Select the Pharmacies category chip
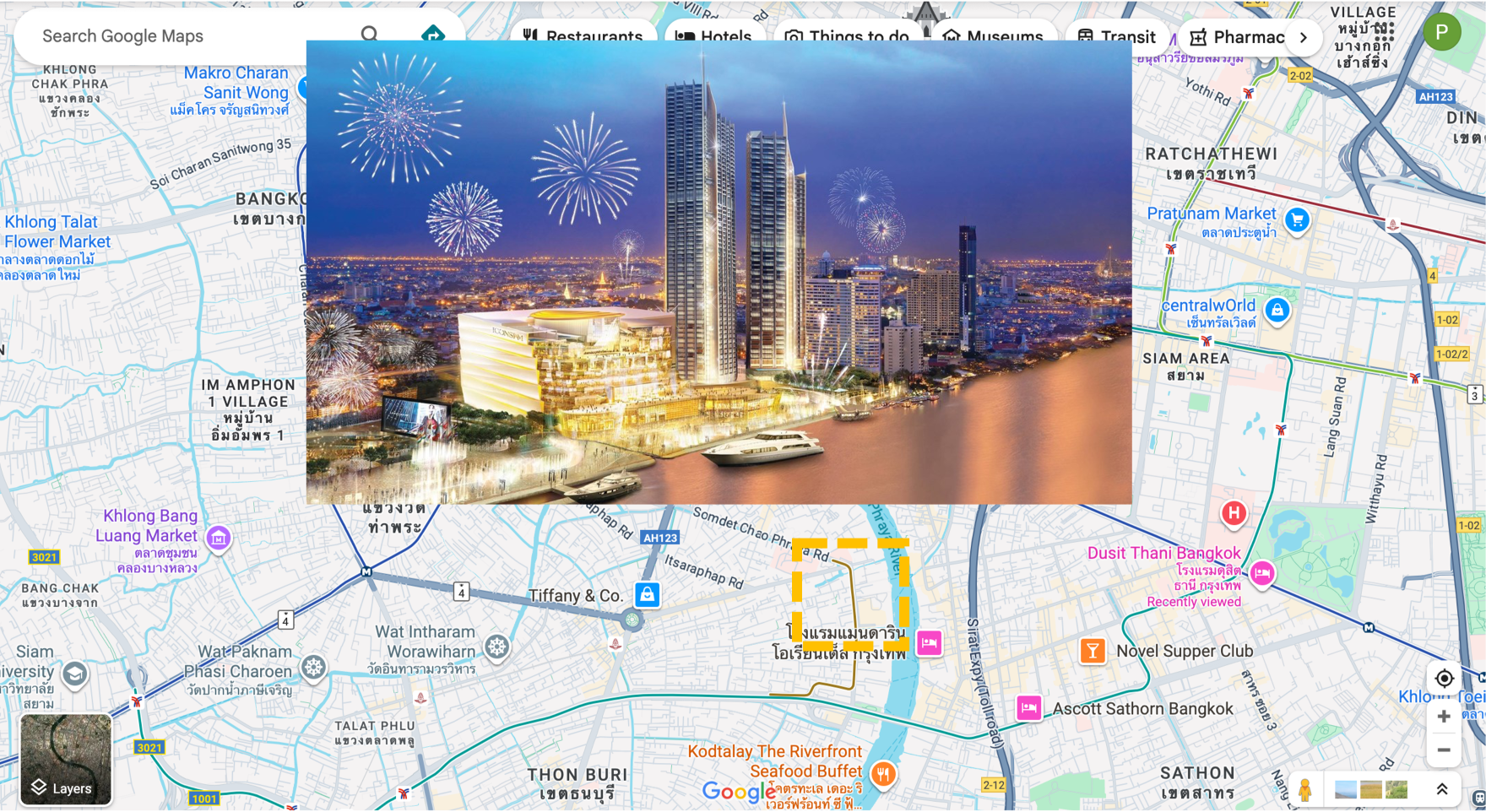The width and height of the screenshot is (1486, 812). [1237, 37]
